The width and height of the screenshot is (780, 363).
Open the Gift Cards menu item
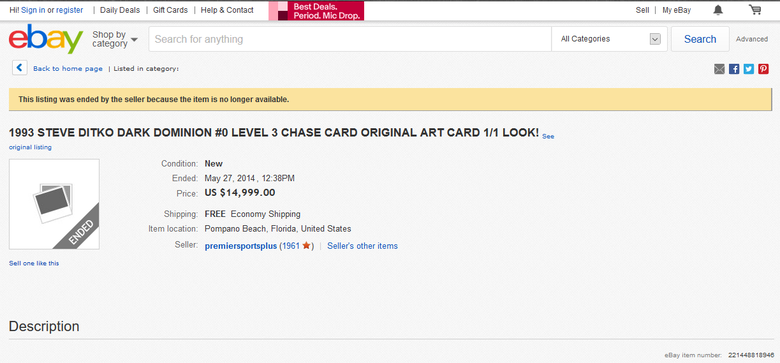[x=171, y=10]
